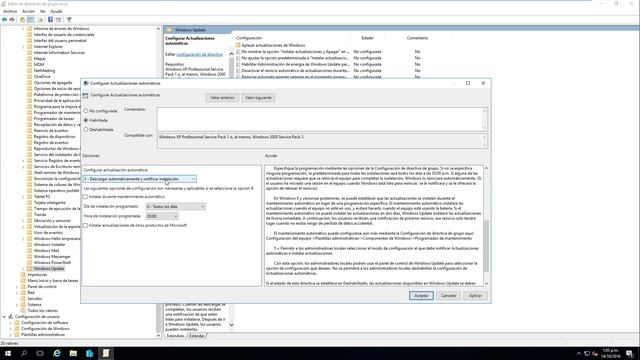Screen dimensions: 640x360
Task: Switch to the Extendido tab
Action: (176, 336)
